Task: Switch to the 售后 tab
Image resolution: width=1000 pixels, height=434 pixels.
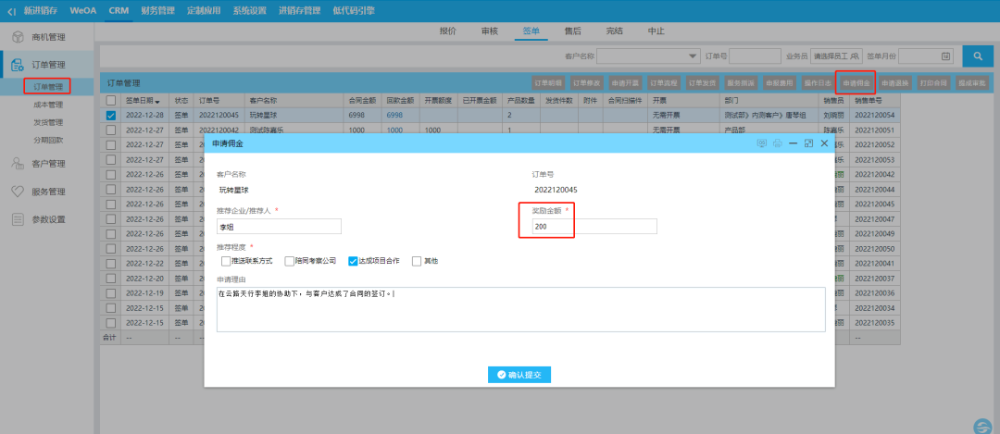Action: (x=573, y=31)
